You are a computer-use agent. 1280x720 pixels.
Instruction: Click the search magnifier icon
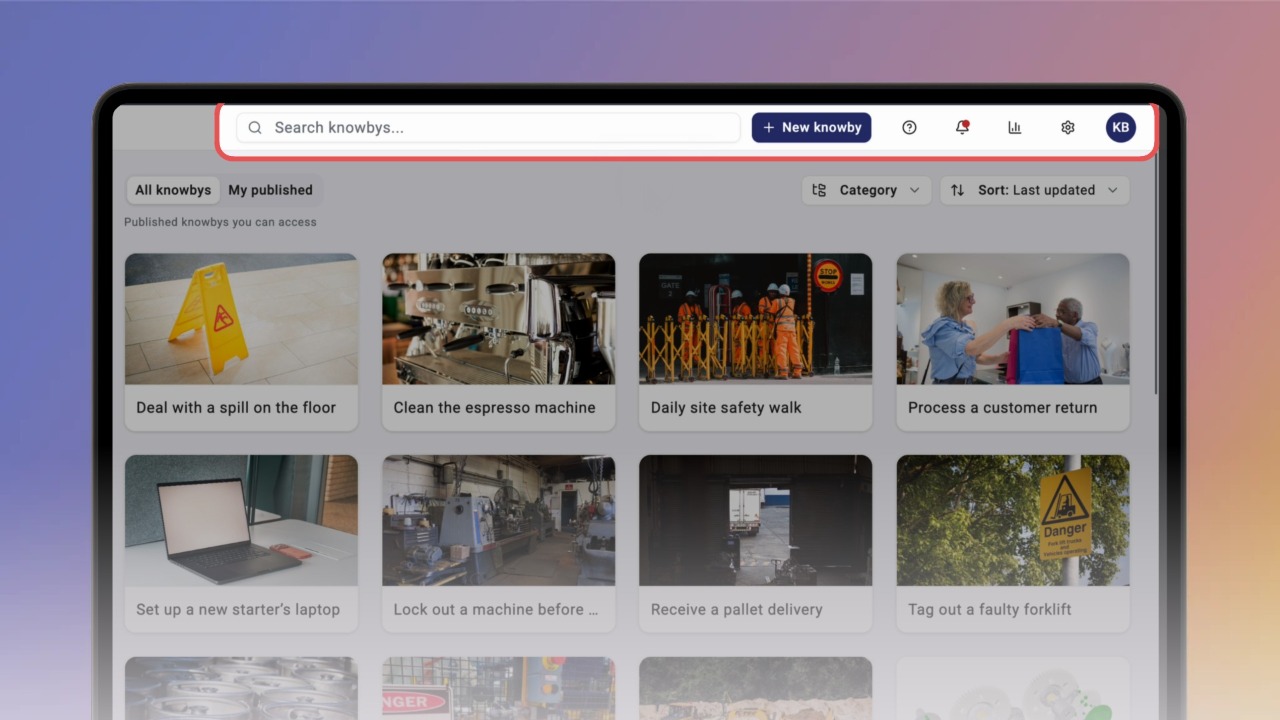pyautogui.click(x=255, y=128)
